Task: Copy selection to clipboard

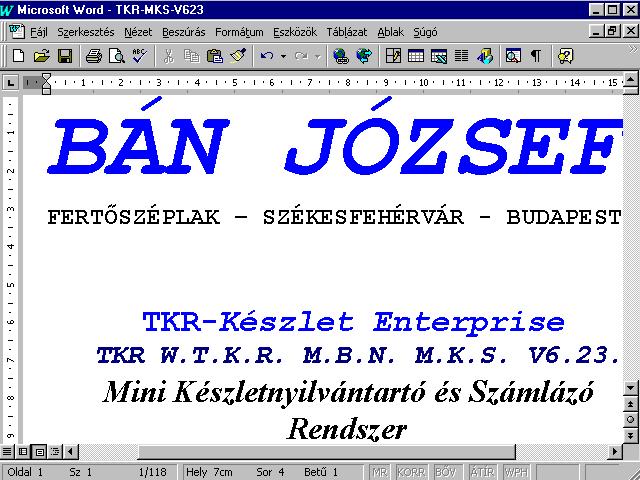Action: (x=191, y=56)
